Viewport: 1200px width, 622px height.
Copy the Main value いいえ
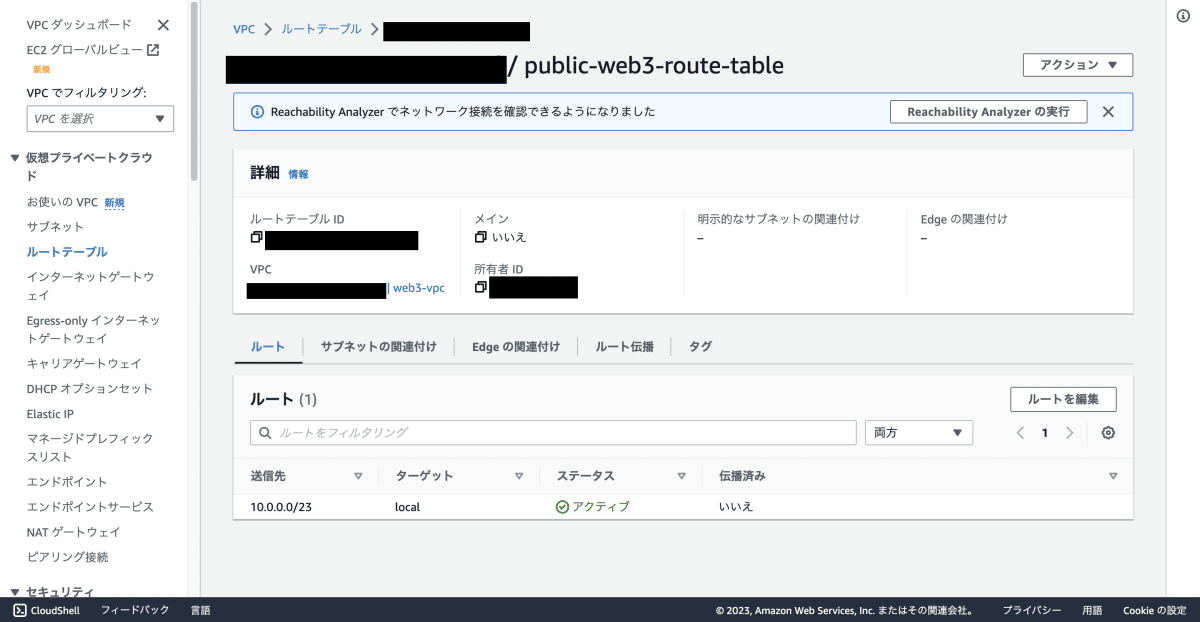point(480,237)
